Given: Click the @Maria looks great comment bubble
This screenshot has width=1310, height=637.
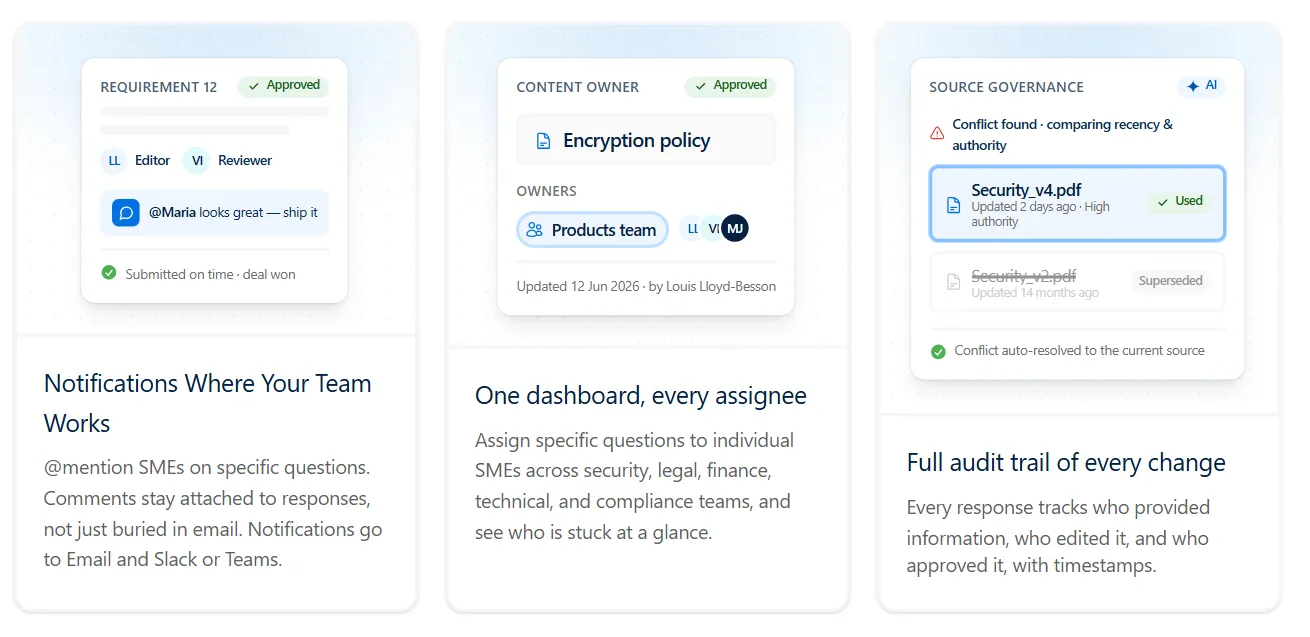Looking at the screenshot, I should click(215, 213).
